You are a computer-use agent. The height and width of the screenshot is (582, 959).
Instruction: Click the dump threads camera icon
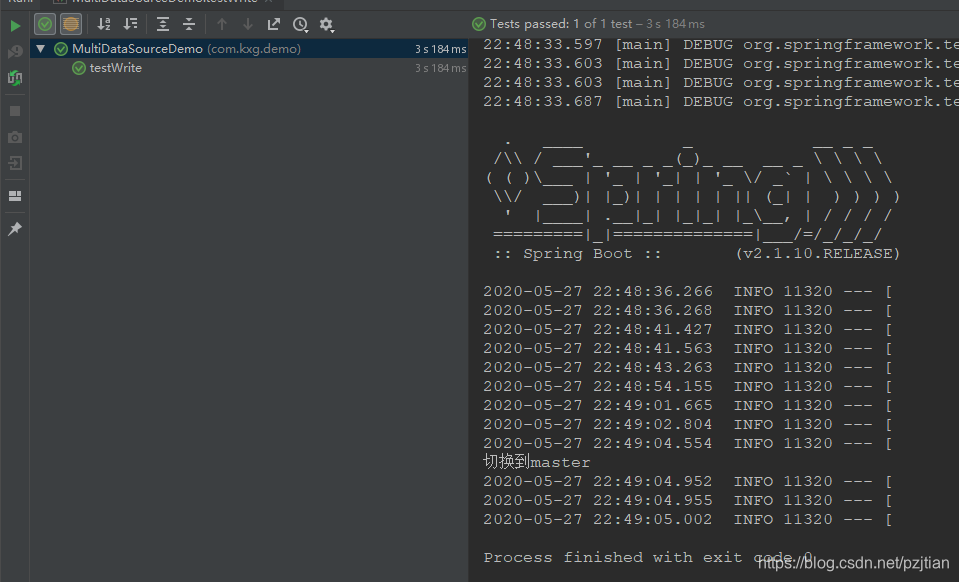pyautogui.click(x=15, y=138)
